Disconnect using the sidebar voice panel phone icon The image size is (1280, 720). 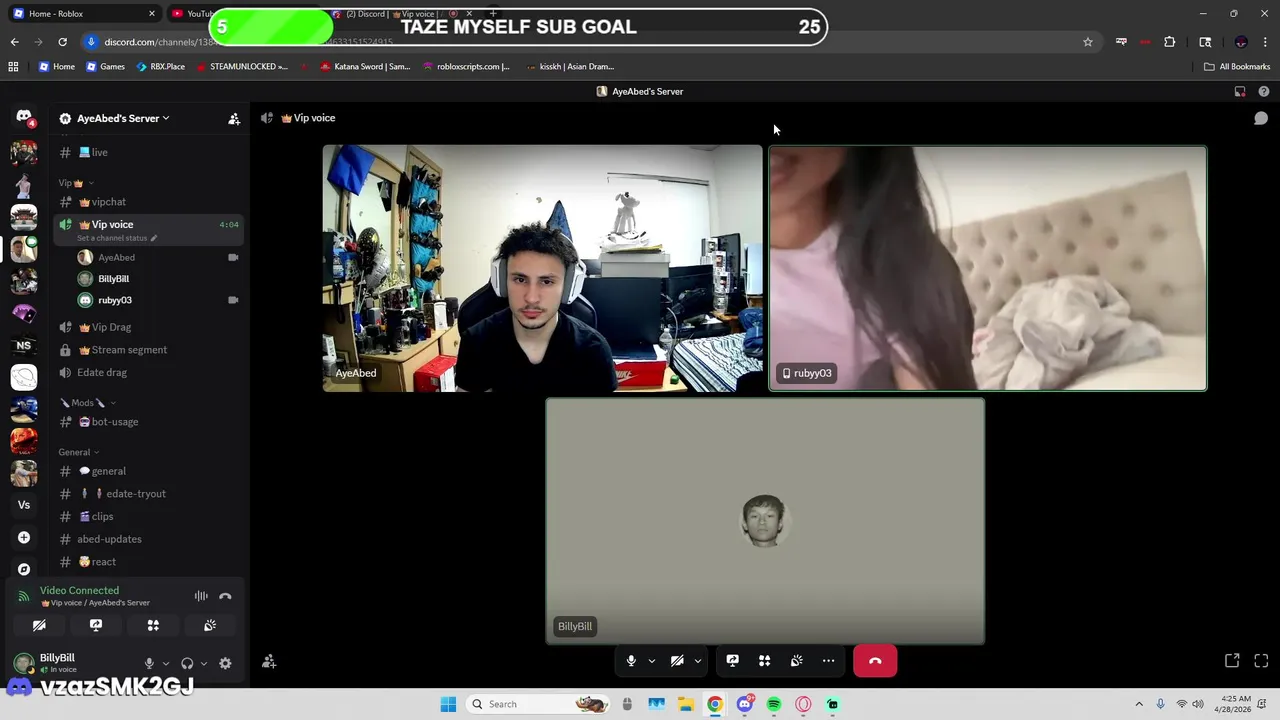[x=225, y=596]
